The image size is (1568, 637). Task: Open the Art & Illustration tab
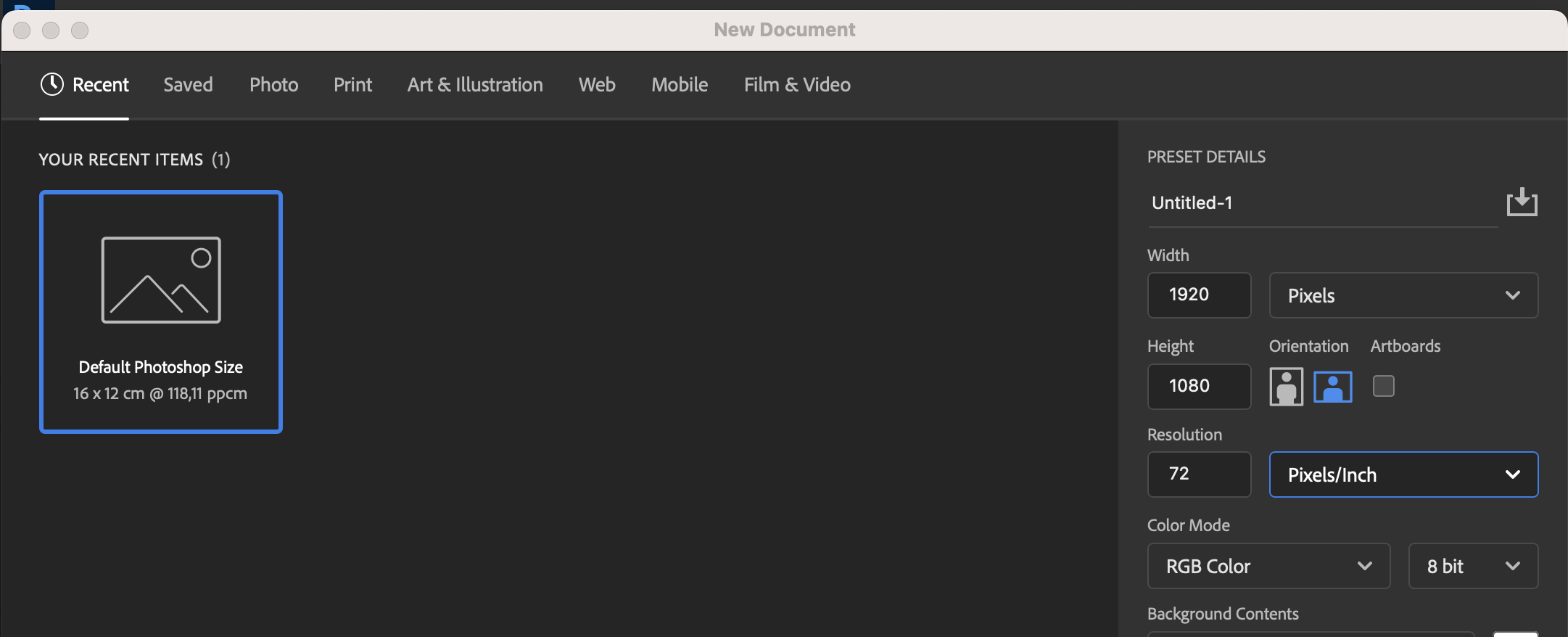(x=475, y=85)
